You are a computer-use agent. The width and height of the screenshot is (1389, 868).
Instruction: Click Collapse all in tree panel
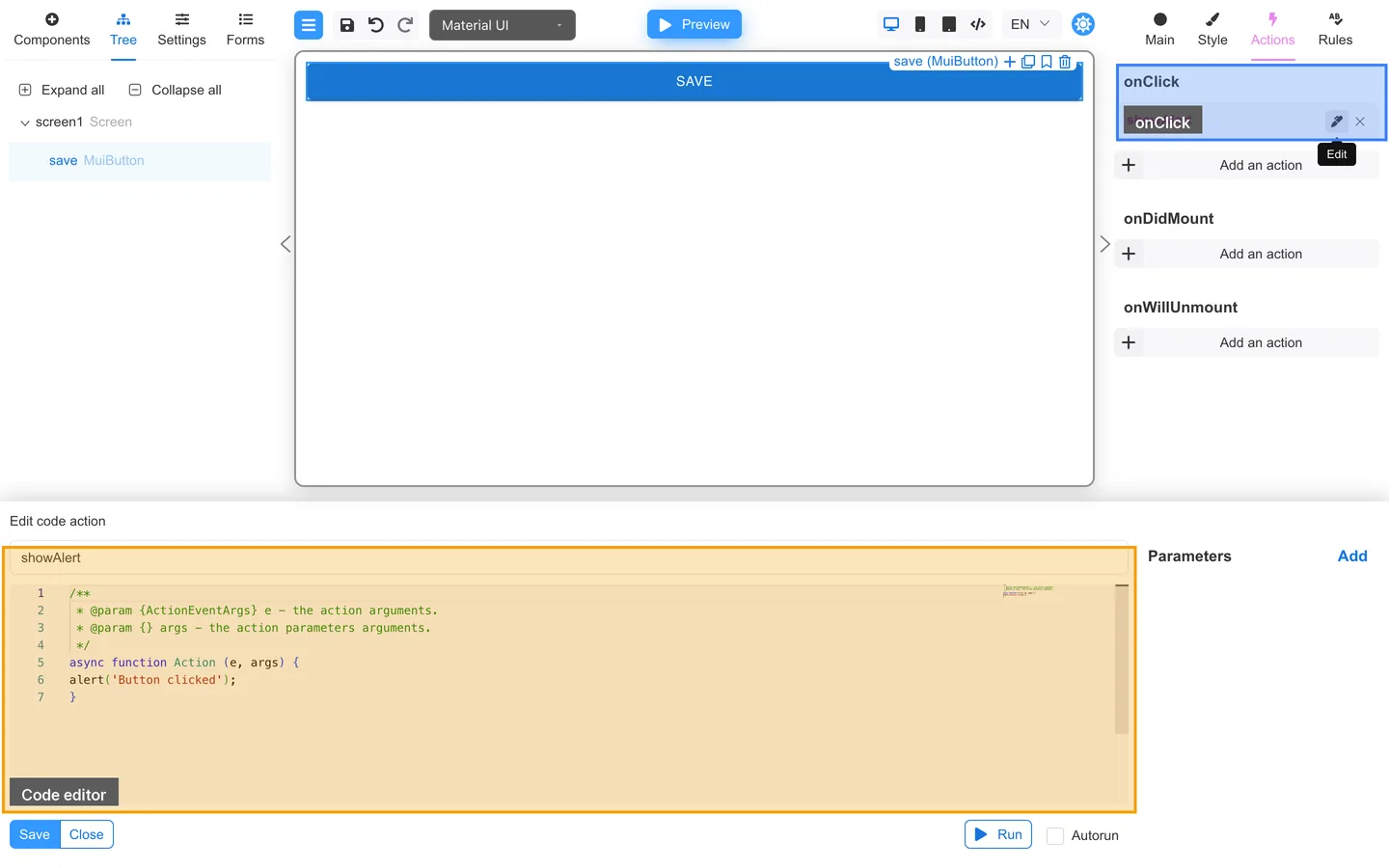click(x=175, y=90)
